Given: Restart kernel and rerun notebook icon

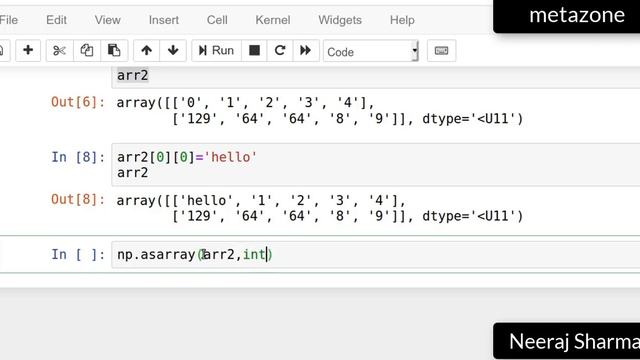Looking at the screenshot, I should pyautogui.click(x=305, y=51).
